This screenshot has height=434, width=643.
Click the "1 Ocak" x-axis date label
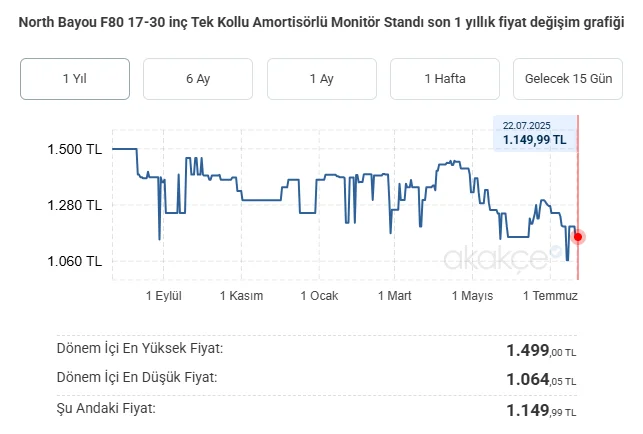[319, 296]
